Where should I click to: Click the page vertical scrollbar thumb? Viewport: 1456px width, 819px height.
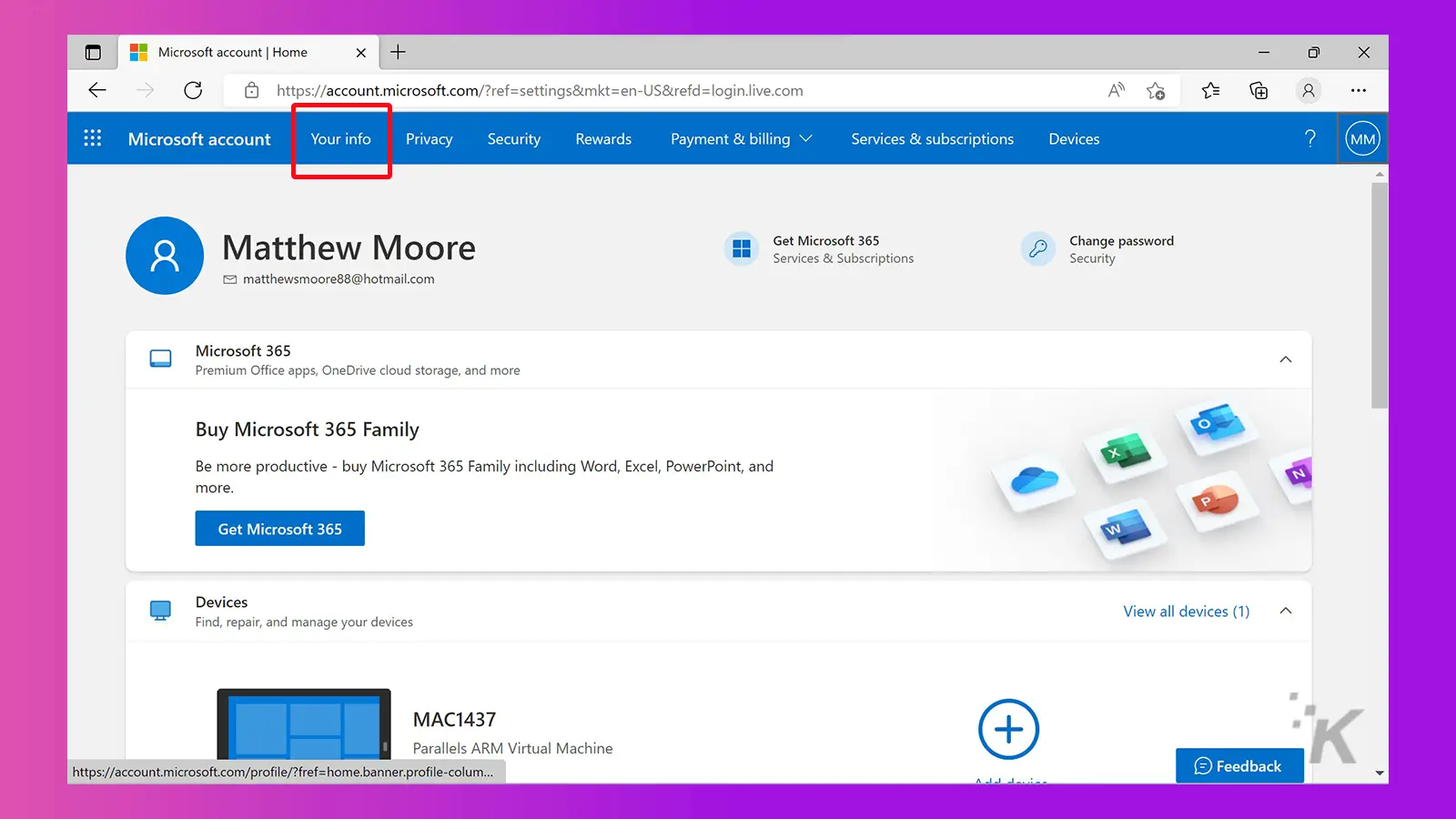click(x=1380, y=296)
